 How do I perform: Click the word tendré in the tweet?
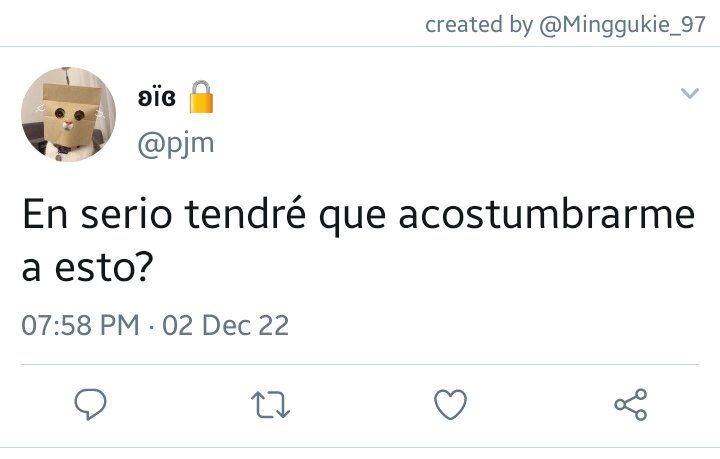pos(245,214)
